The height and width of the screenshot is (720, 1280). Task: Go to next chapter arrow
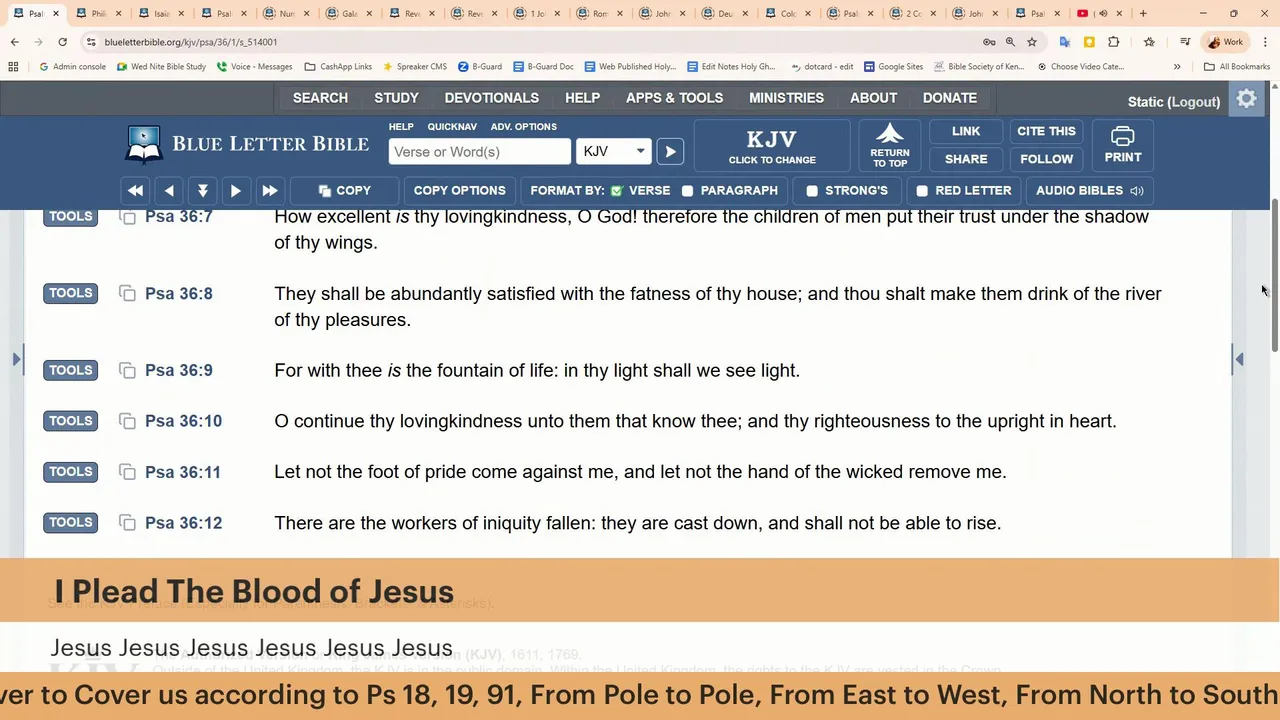tap(236, 190)
